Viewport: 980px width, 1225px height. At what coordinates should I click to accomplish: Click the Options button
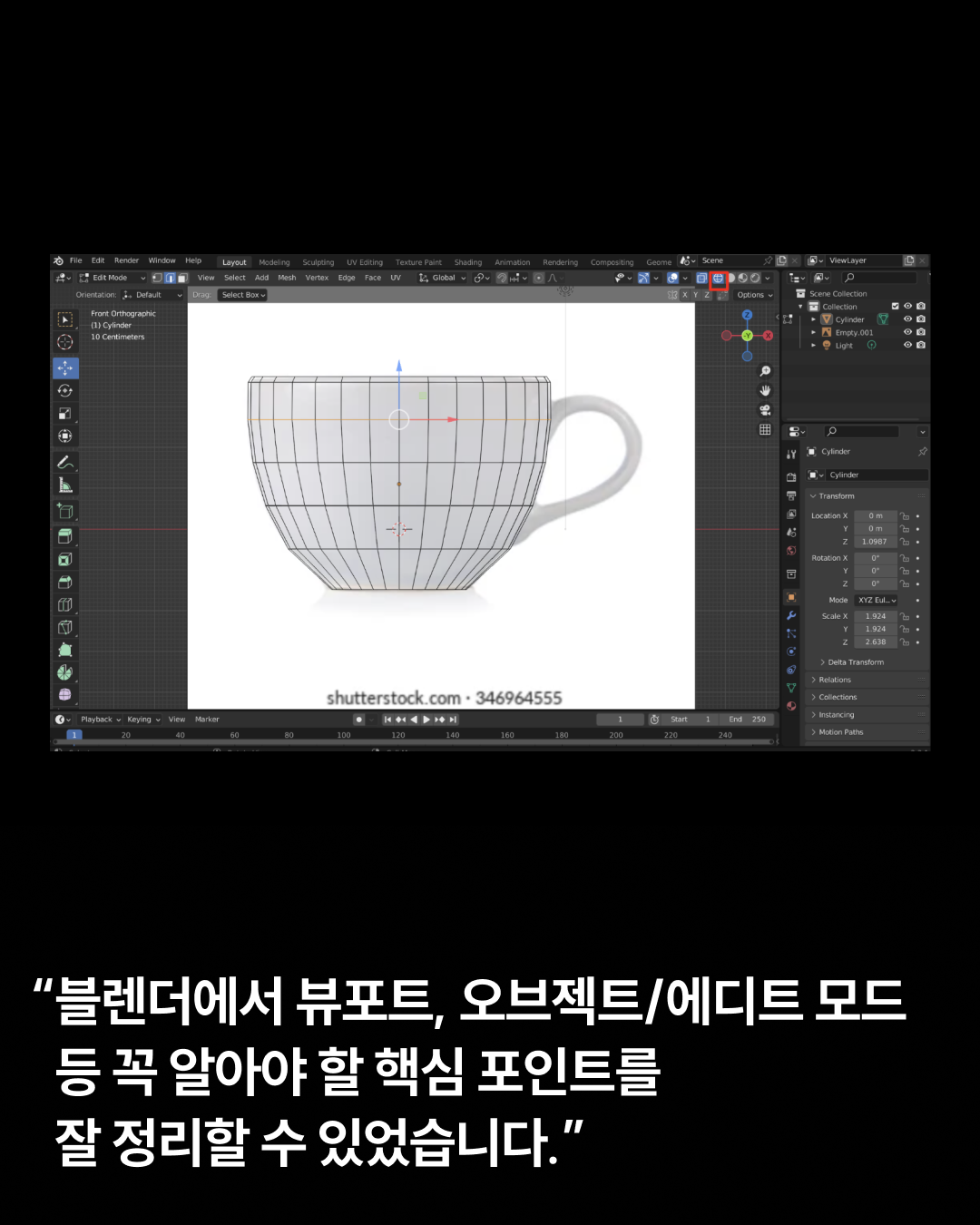pyautogui.click(x=754, y=295)
